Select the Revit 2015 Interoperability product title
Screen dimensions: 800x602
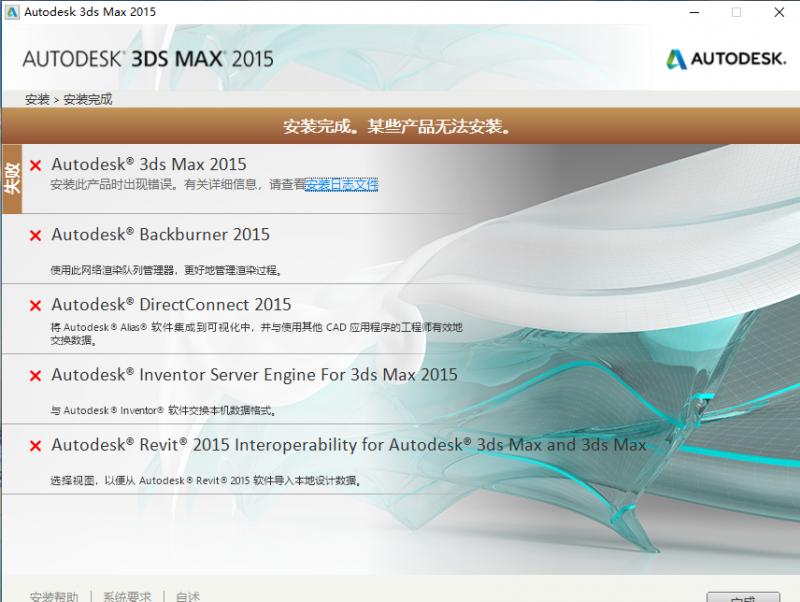(x=348, y=445)
